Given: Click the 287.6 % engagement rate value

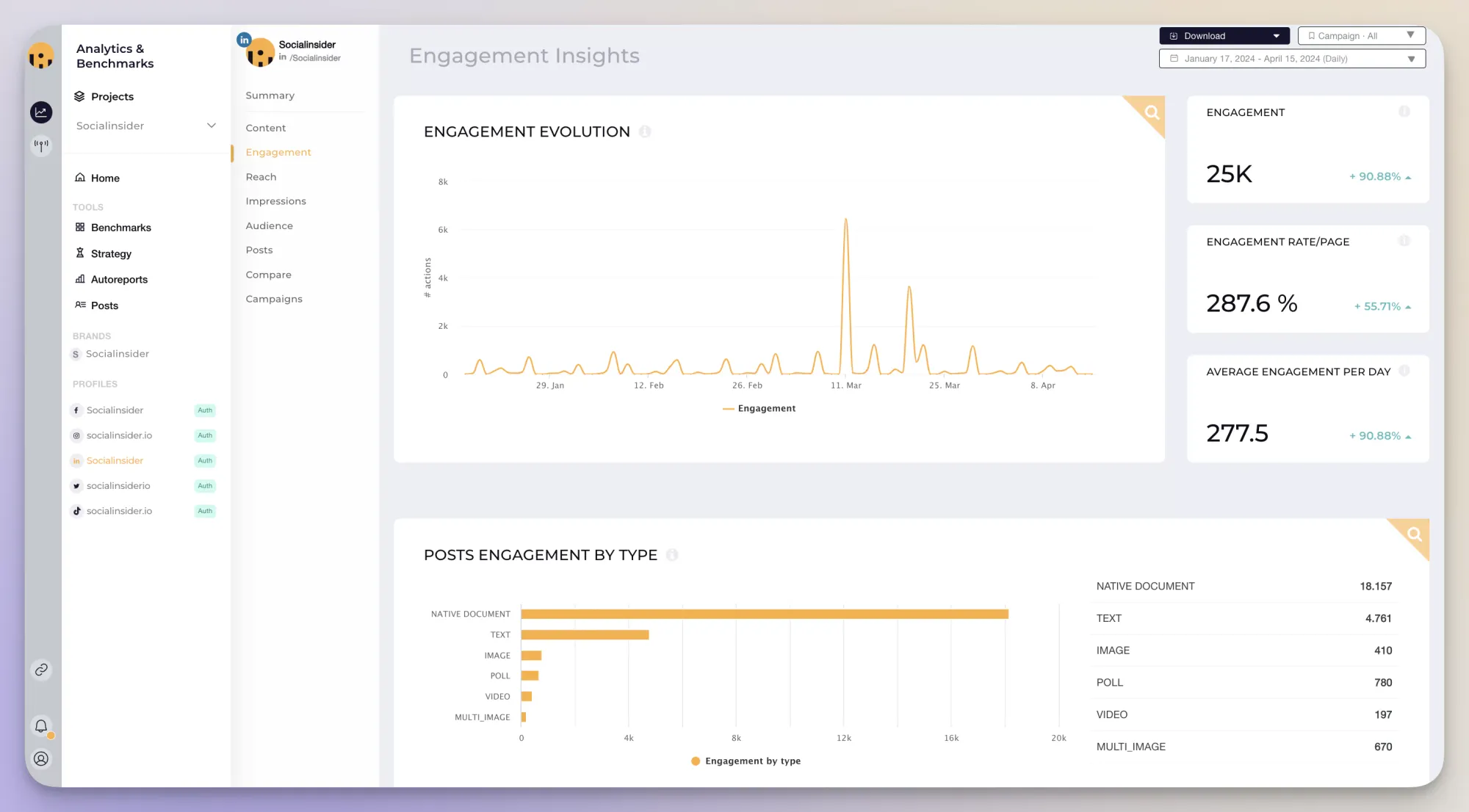Looking at the screenshot, I should coord(1252,303).
